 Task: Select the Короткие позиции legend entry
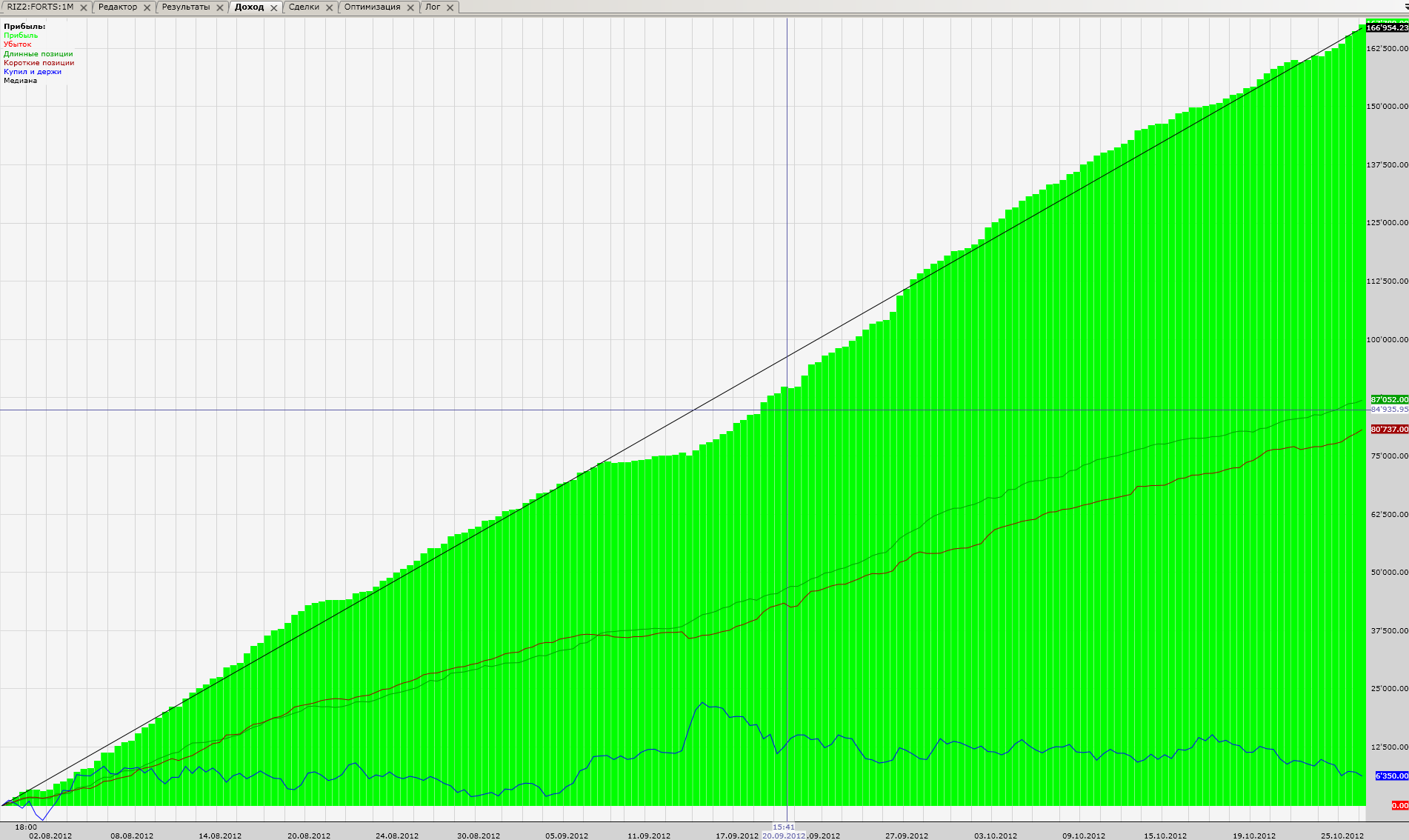39,63
